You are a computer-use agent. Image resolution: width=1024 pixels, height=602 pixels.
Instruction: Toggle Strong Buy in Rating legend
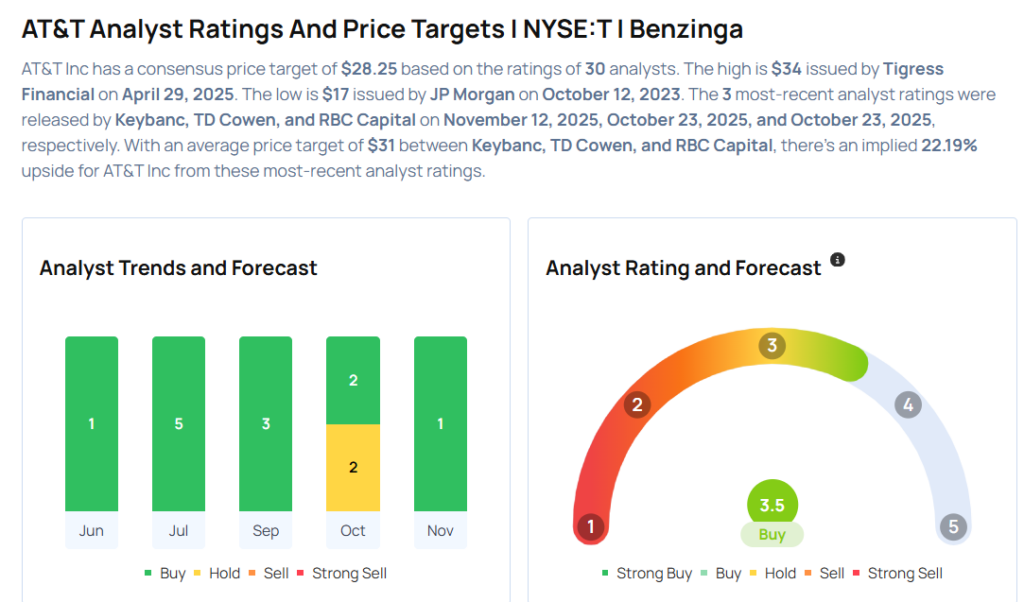tap(646, 573)
